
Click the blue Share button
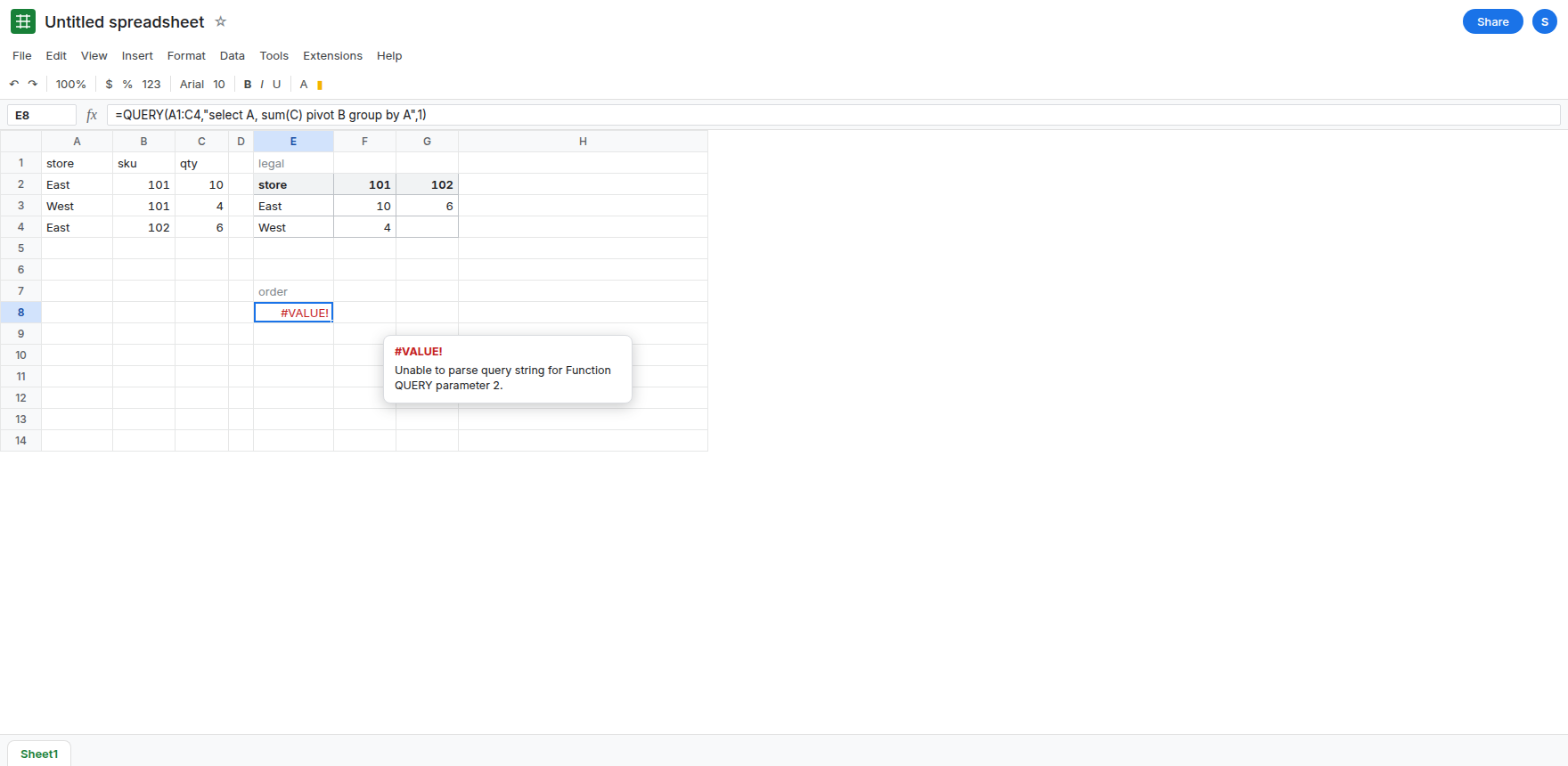(1493, 21)
